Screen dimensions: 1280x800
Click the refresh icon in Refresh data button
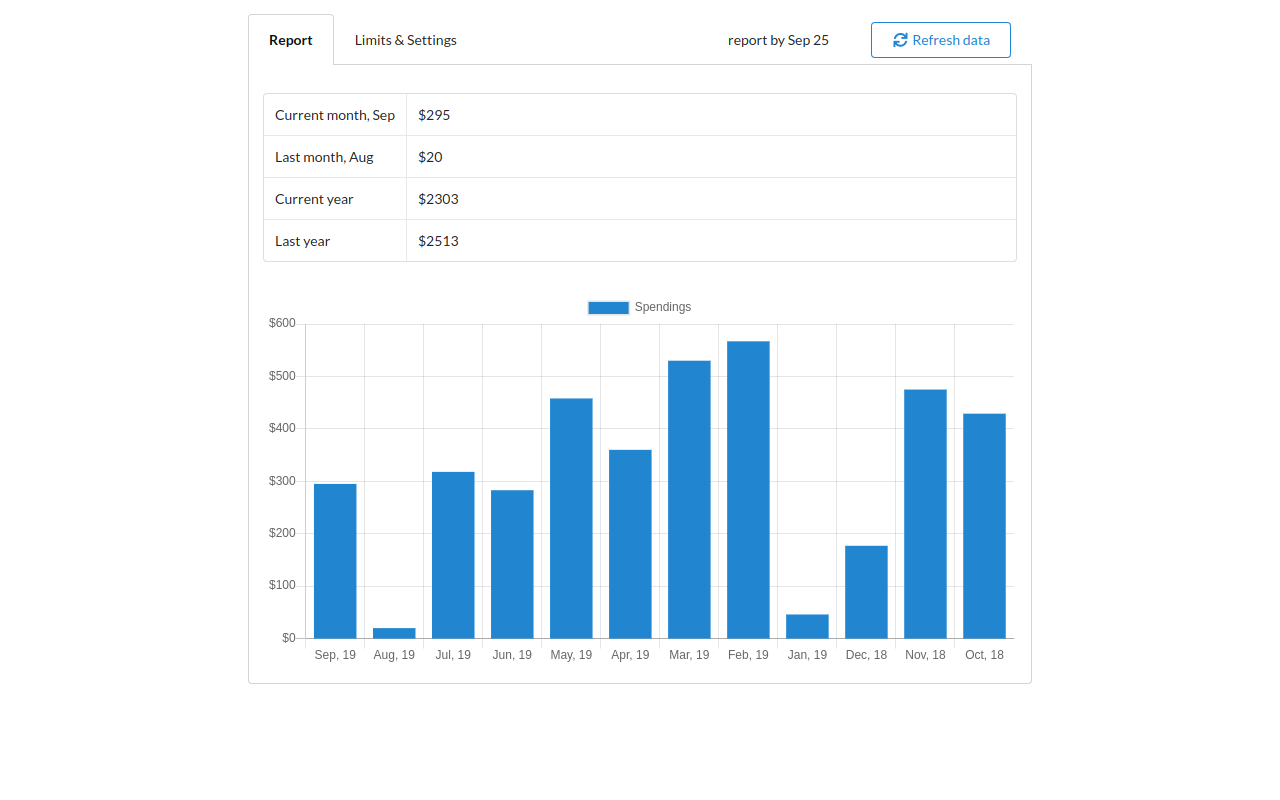point(900,40)
